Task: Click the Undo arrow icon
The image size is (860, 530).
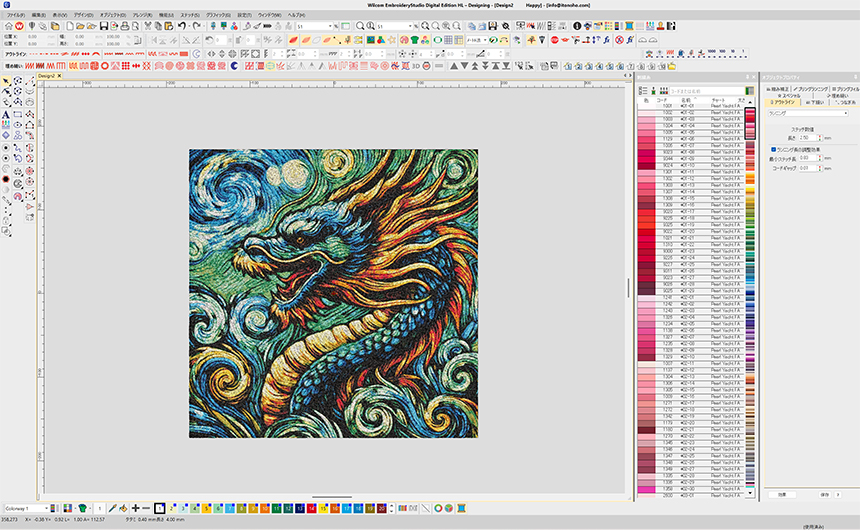Action: point(181,25)
